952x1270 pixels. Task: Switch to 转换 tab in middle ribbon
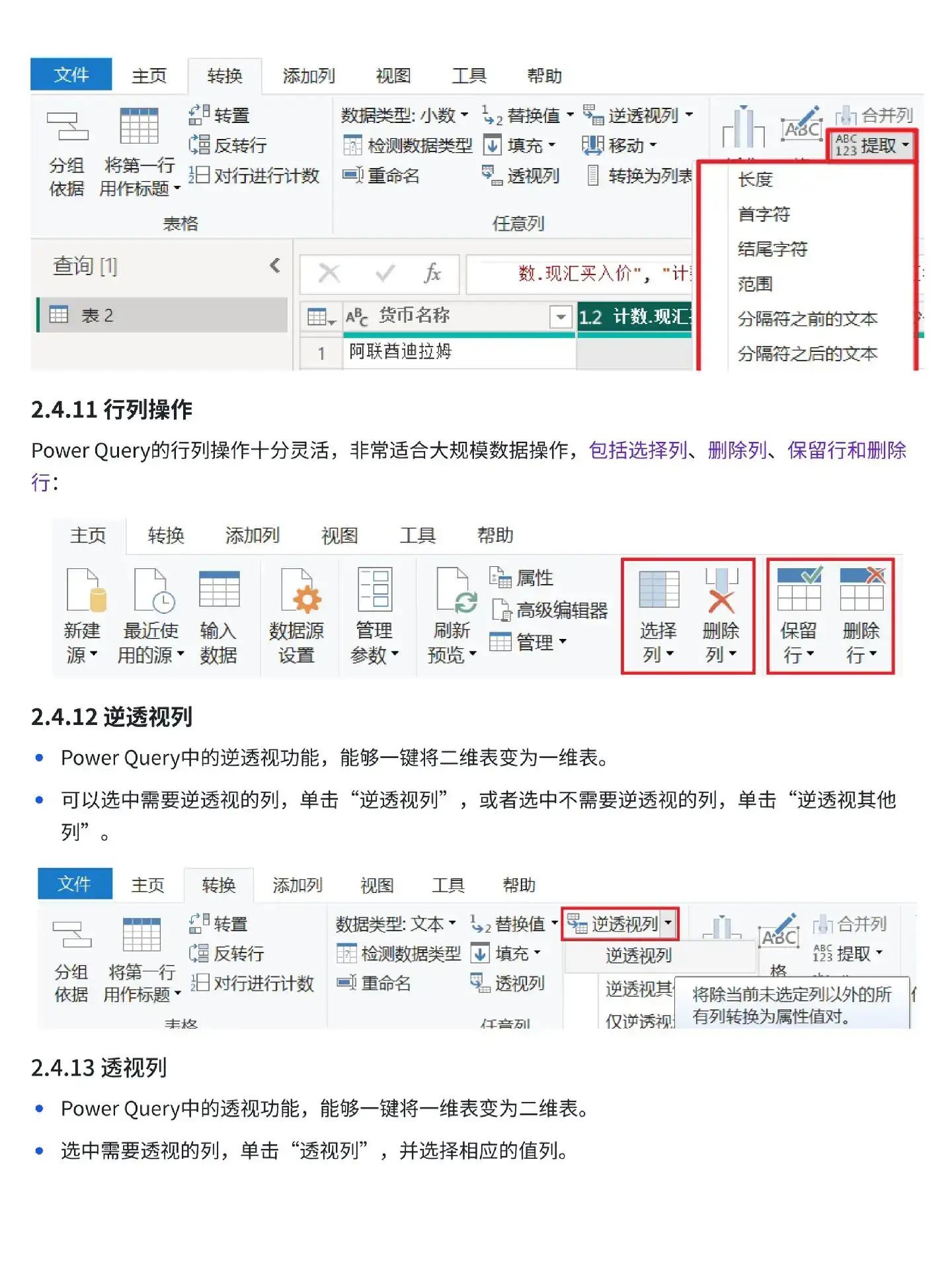click(x=165, y=535)
